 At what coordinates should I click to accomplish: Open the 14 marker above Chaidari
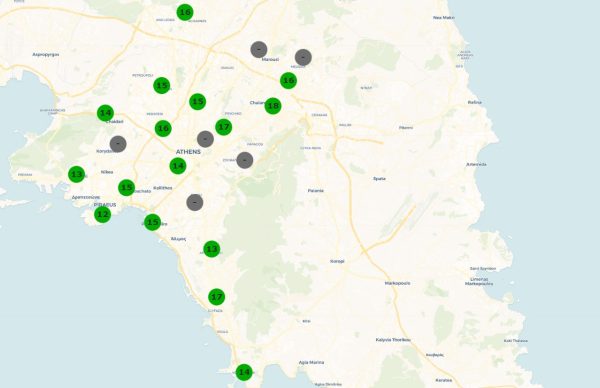[x=105, y=113]
